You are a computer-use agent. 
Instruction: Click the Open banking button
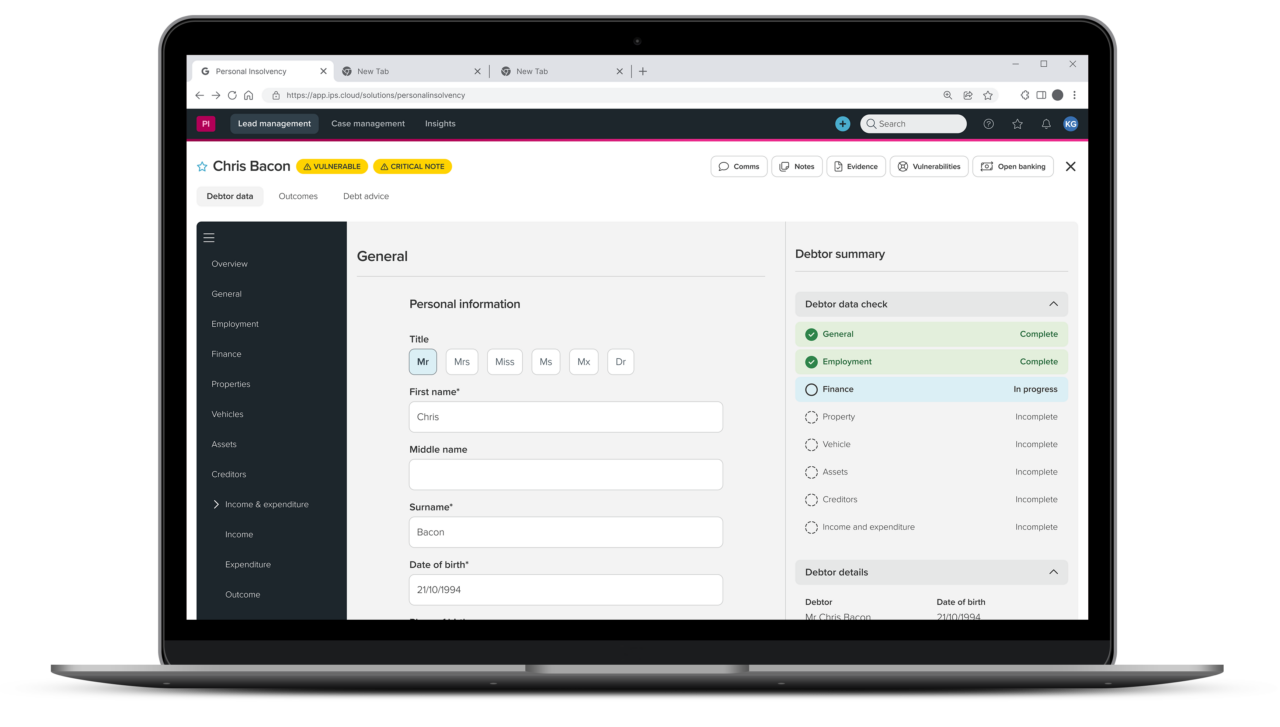tap(1012, 167)
